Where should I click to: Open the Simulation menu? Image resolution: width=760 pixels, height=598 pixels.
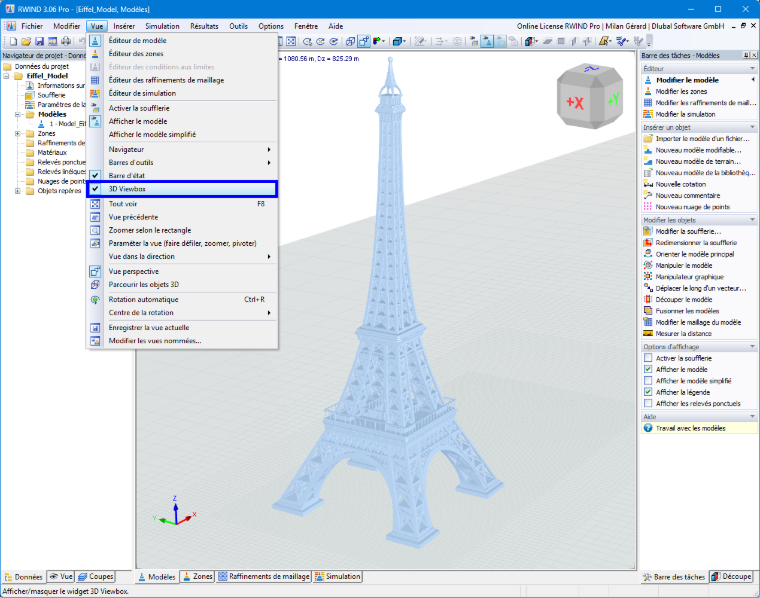[162, 26]
